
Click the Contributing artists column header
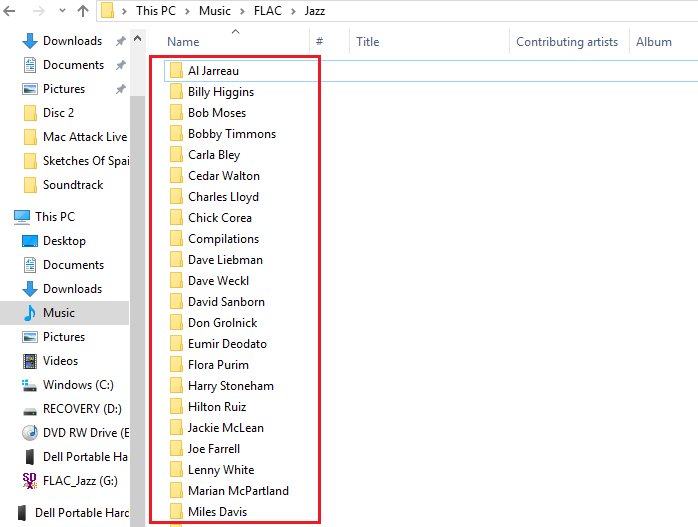566,42
